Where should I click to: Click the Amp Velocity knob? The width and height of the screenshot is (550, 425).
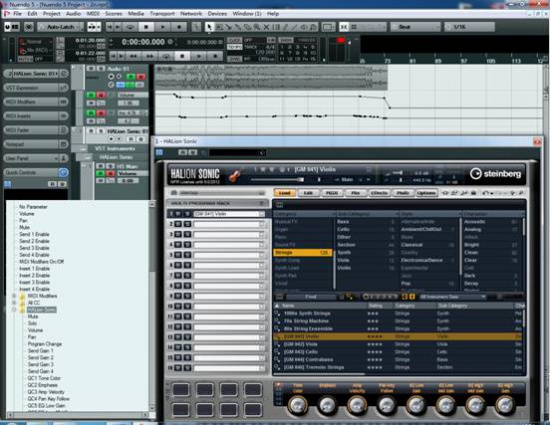coord(357,405)
